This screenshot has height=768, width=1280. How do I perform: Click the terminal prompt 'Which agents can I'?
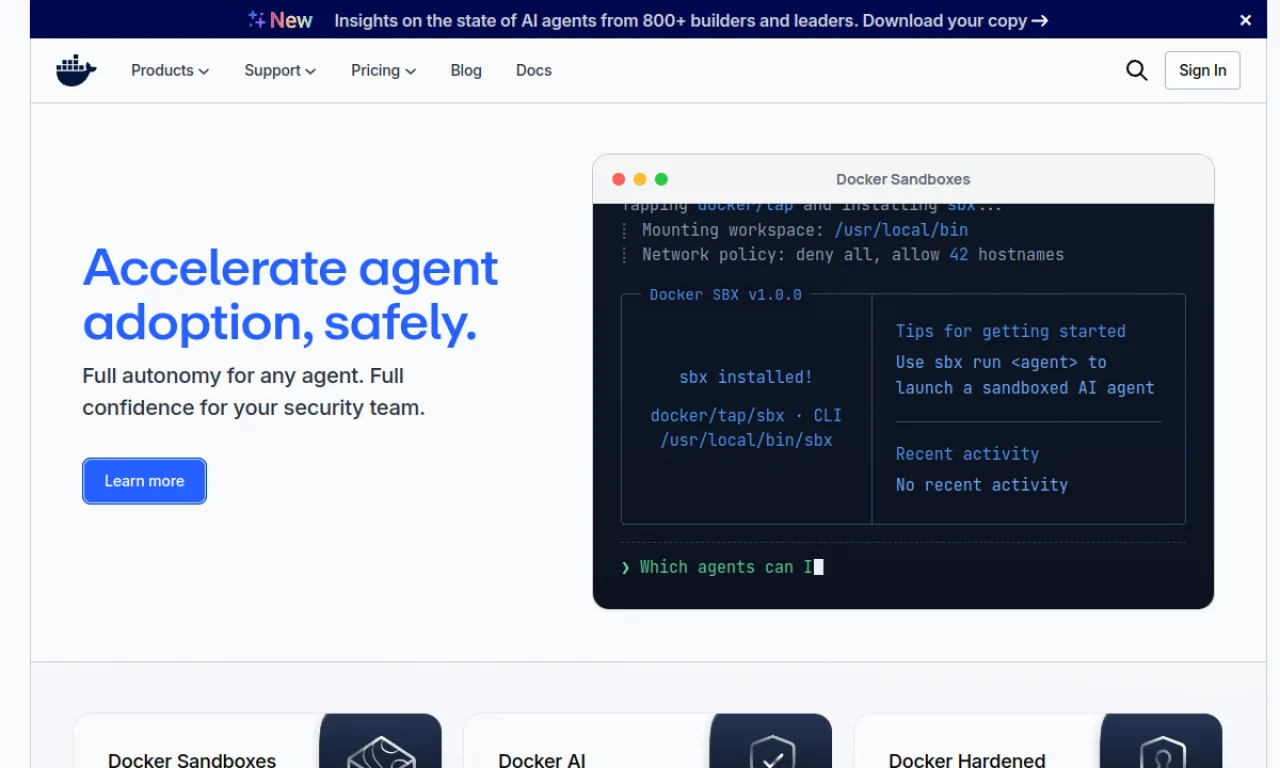(x=727, y=567)
